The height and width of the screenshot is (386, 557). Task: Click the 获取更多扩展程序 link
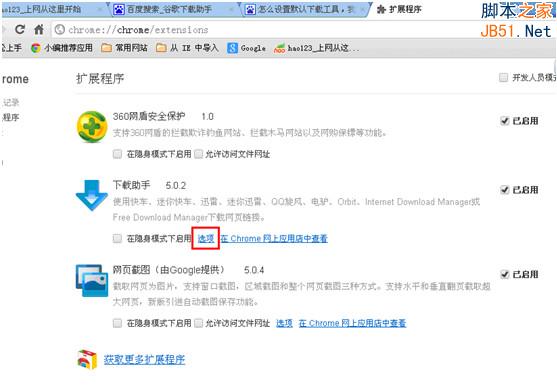pyautogui.click(x=145, y=359)
